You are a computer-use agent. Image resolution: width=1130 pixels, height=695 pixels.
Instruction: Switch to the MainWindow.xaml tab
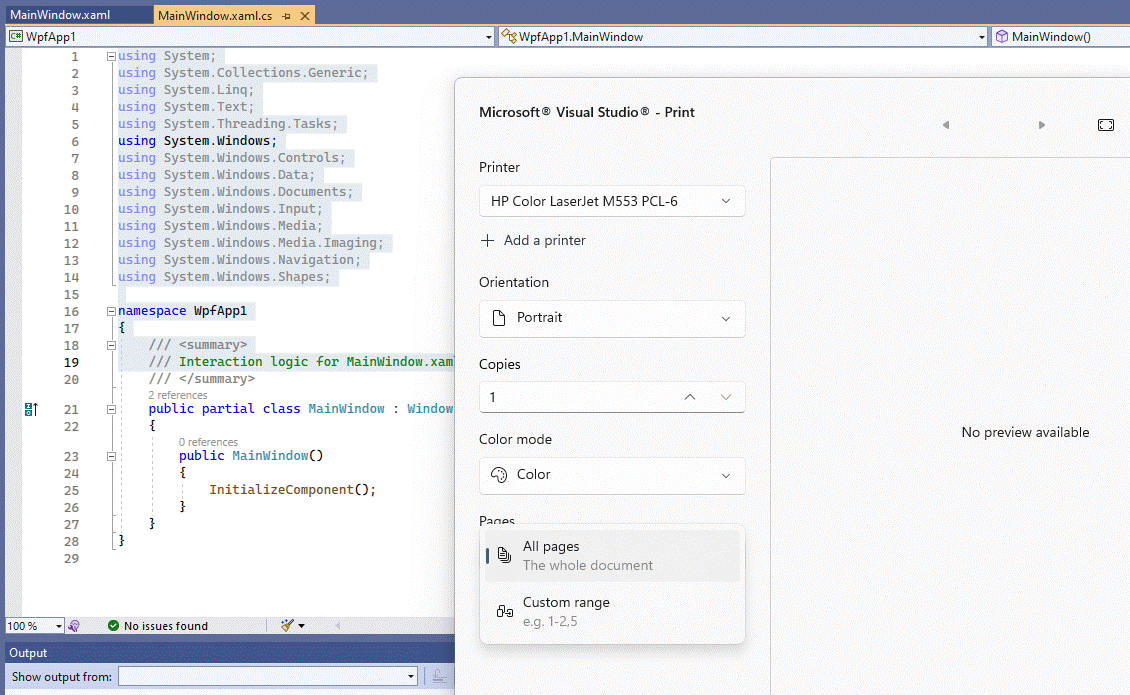pos(61,15)
